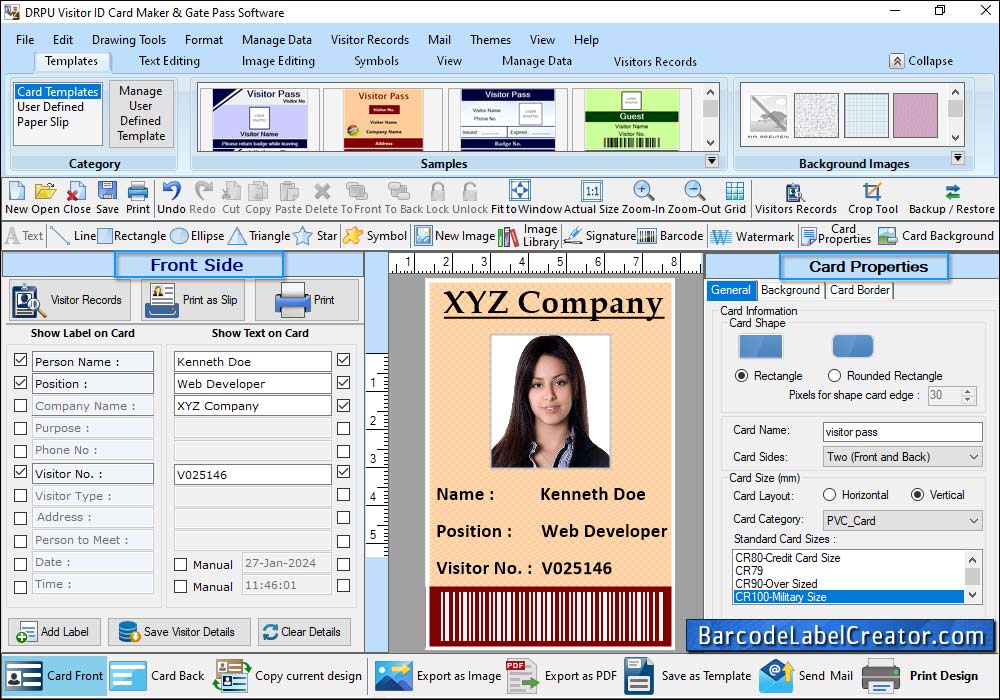Click the Zoom-In magnifier icon
The image size is (1000, 700).
[x=643, y=191]
